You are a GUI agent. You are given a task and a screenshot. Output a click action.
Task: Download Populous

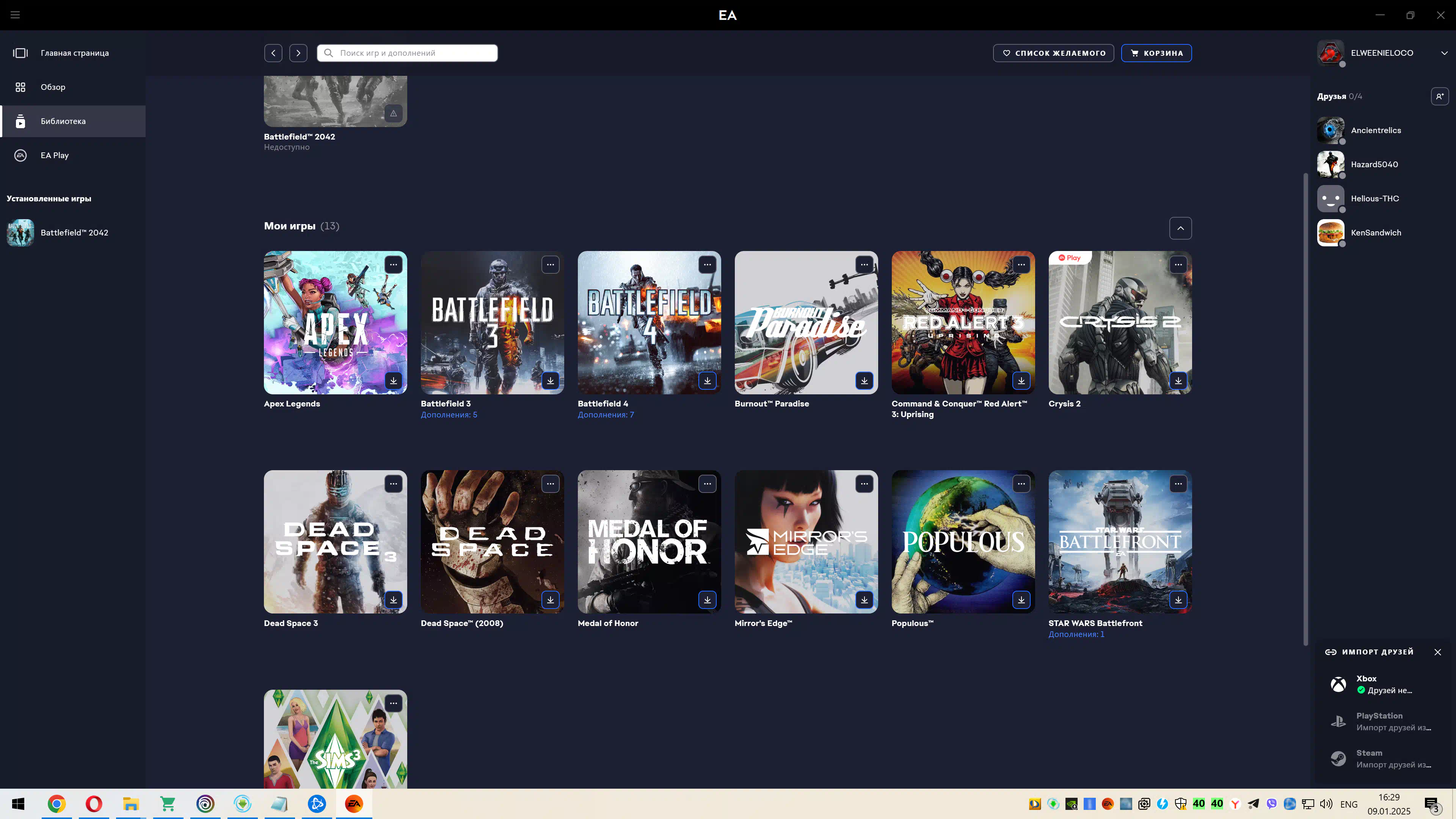click(x=1021, y=600)
